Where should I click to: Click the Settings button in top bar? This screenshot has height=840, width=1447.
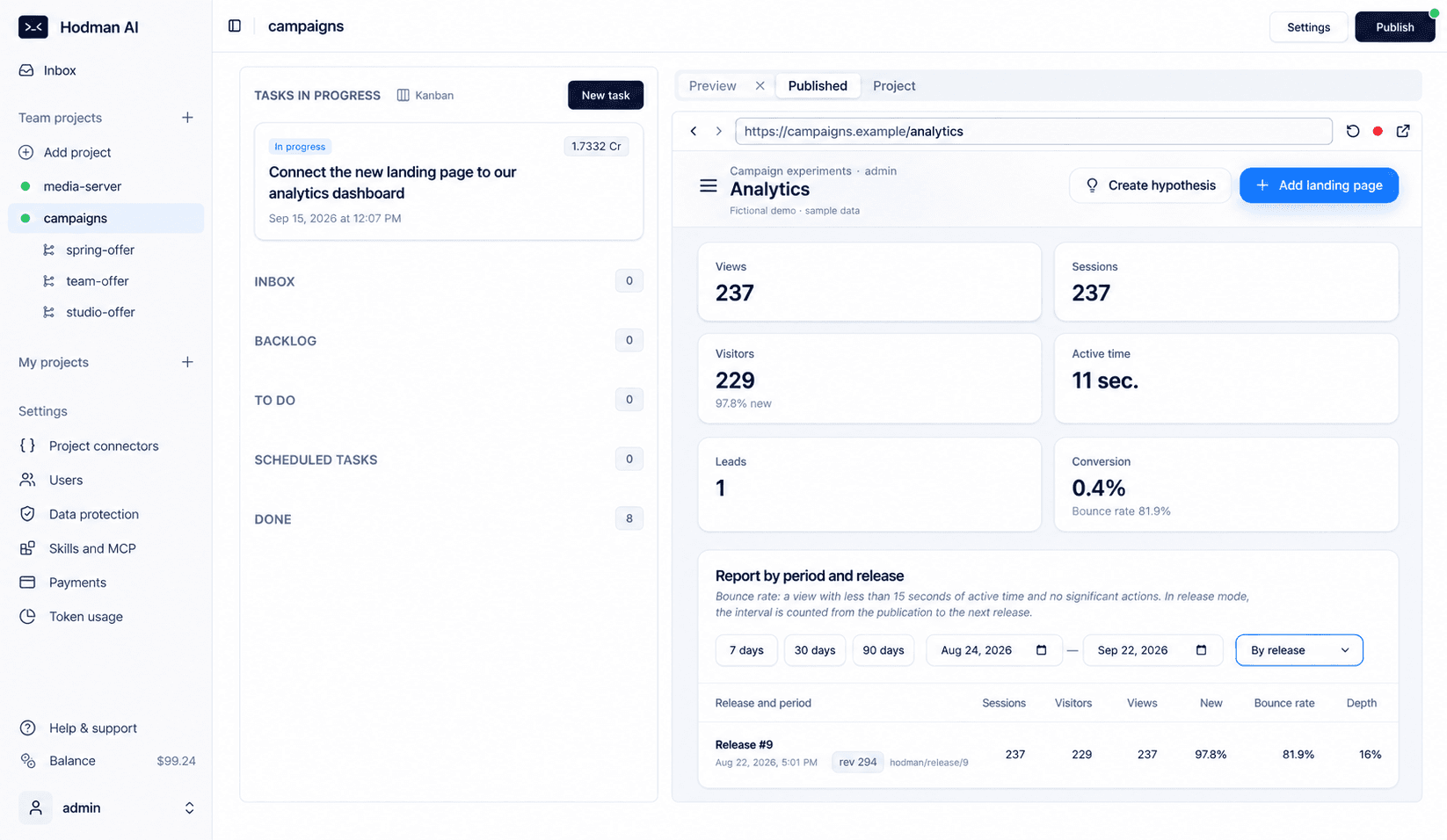(1308, 27)
